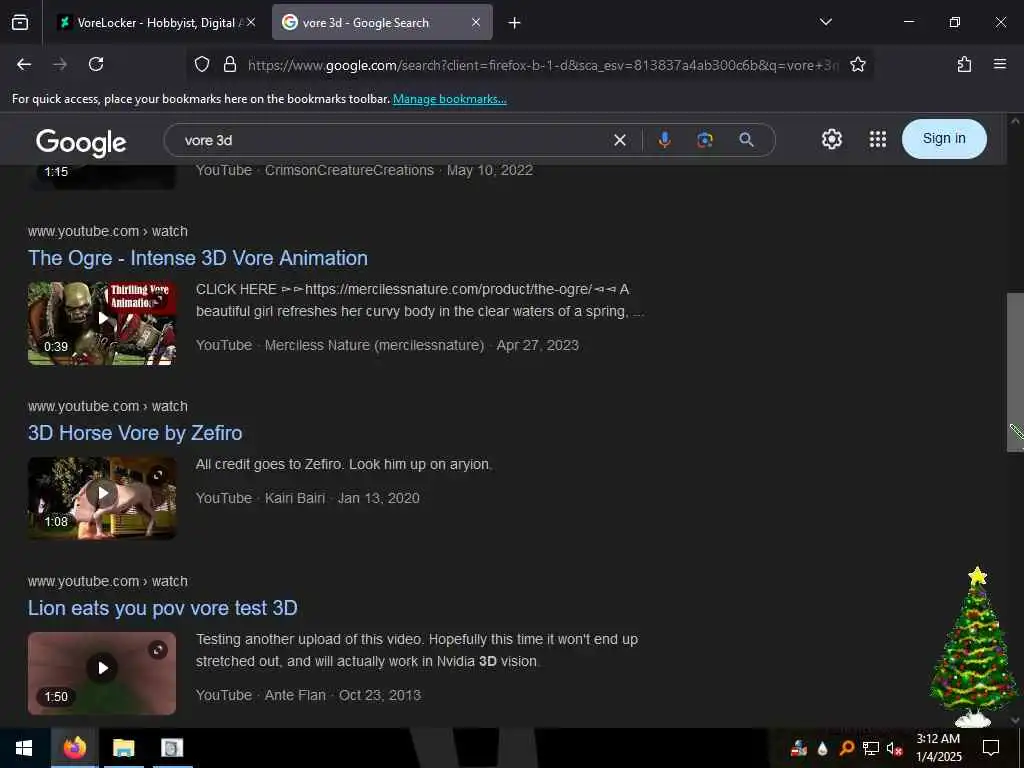Viewport: 1024px width, 768px height.
Task: Play The Ogre video thumbnail
Action: (102, 323)
